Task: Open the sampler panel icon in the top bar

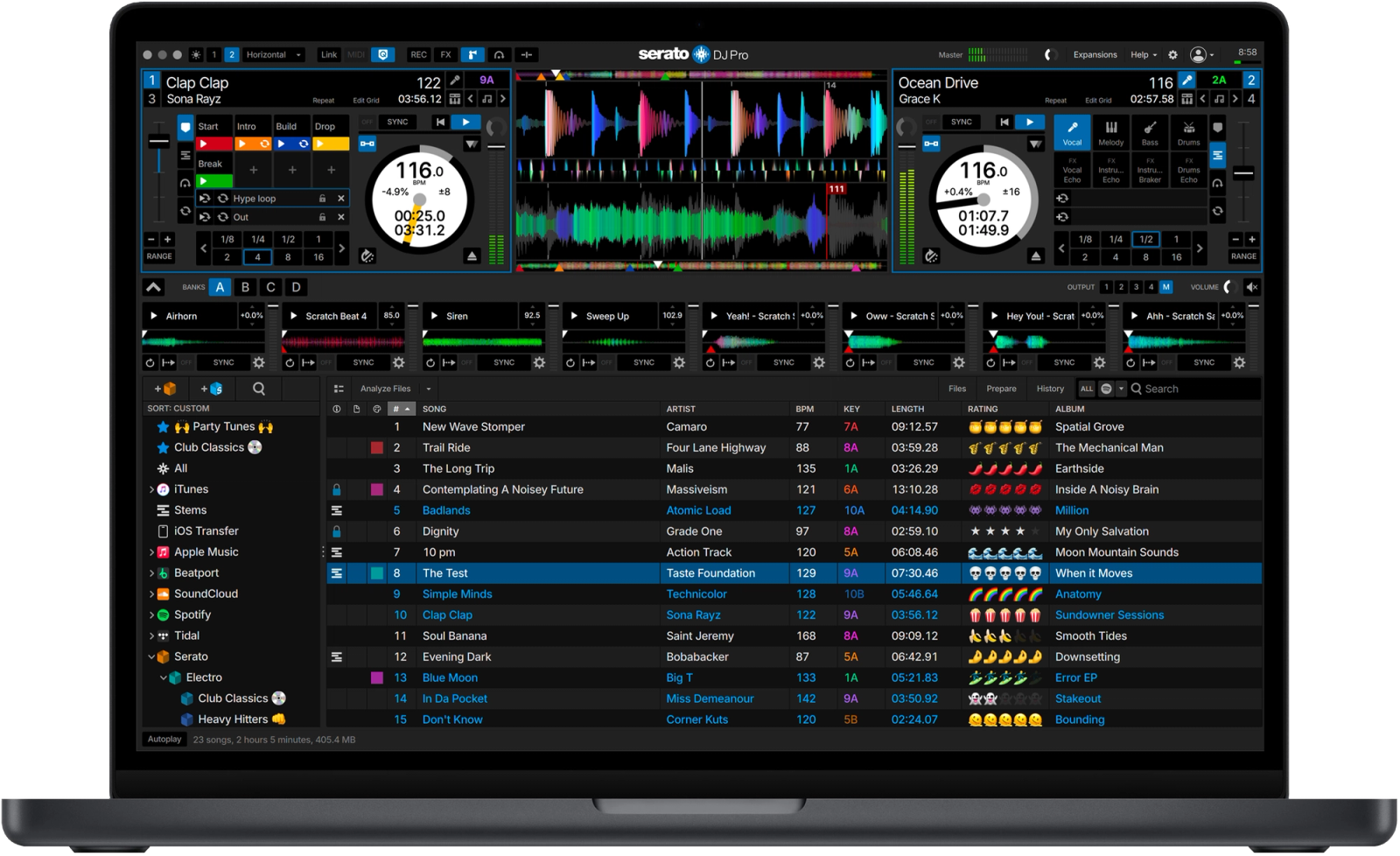Action: [472, 54]
